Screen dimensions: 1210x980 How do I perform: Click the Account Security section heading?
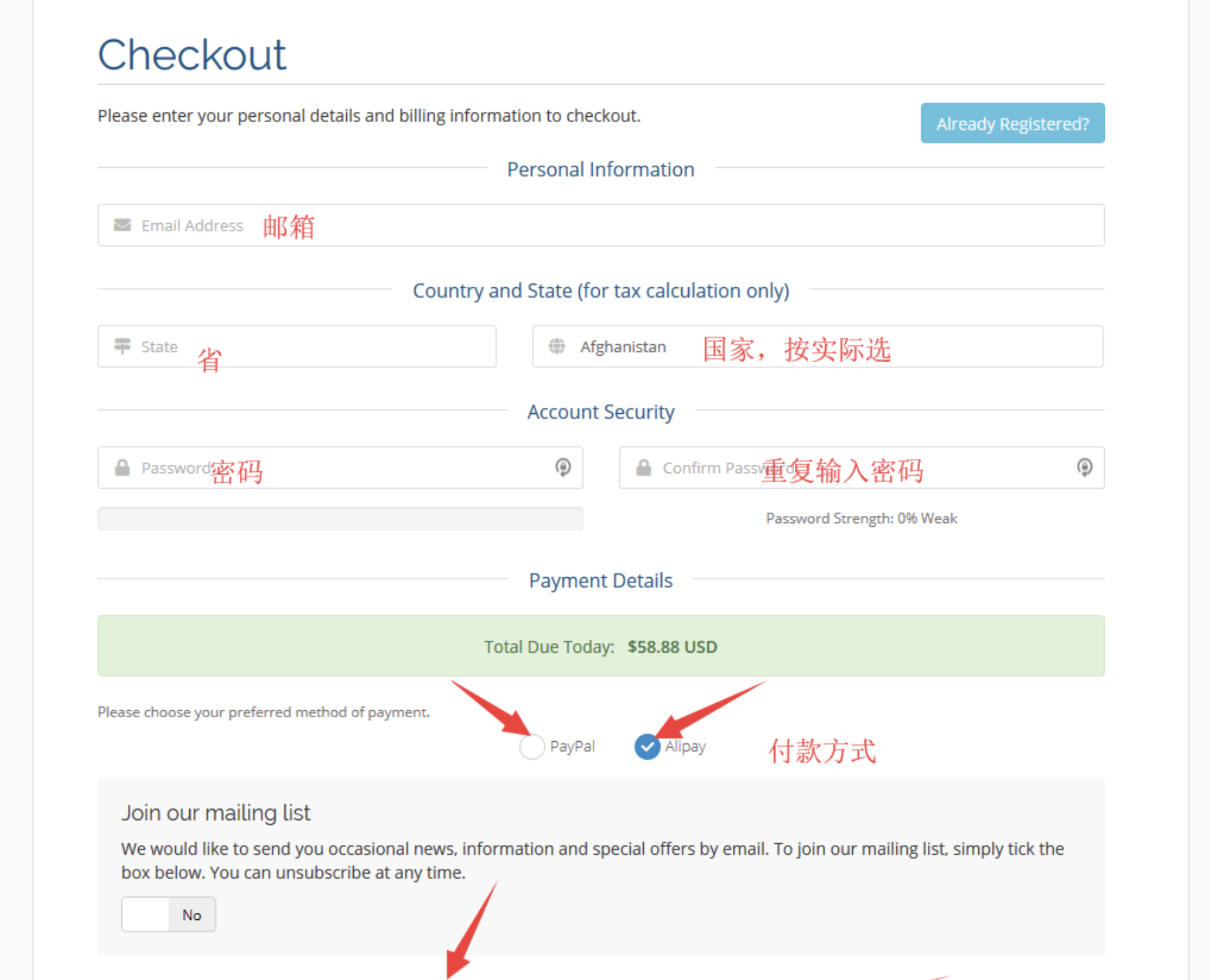600,412
